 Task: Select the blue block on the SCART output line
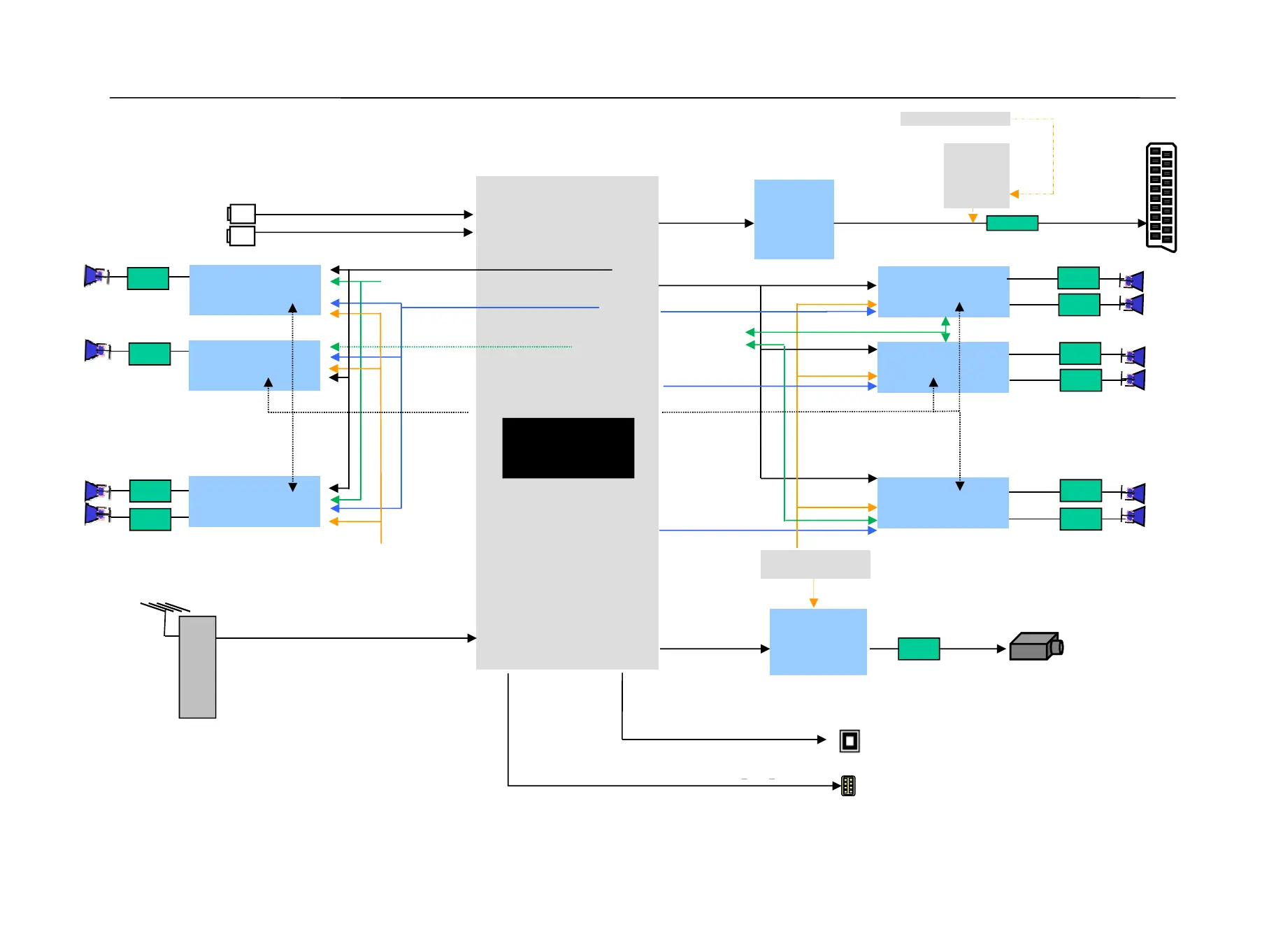coord(794,219)
